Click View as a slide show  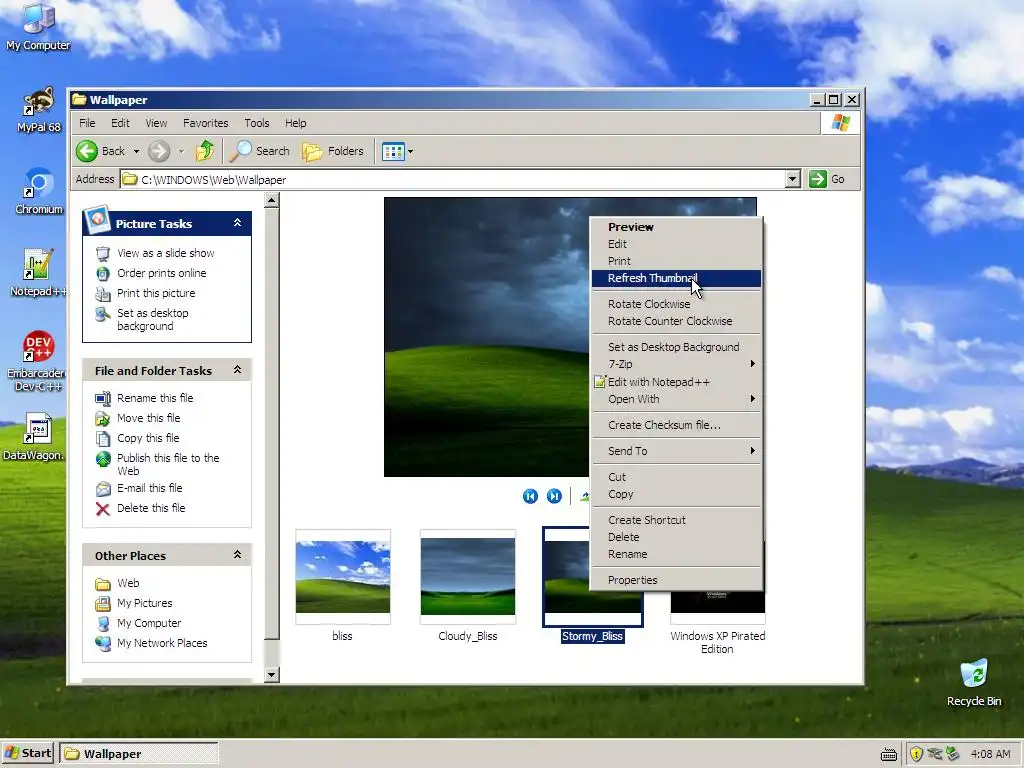pos(165,253)
